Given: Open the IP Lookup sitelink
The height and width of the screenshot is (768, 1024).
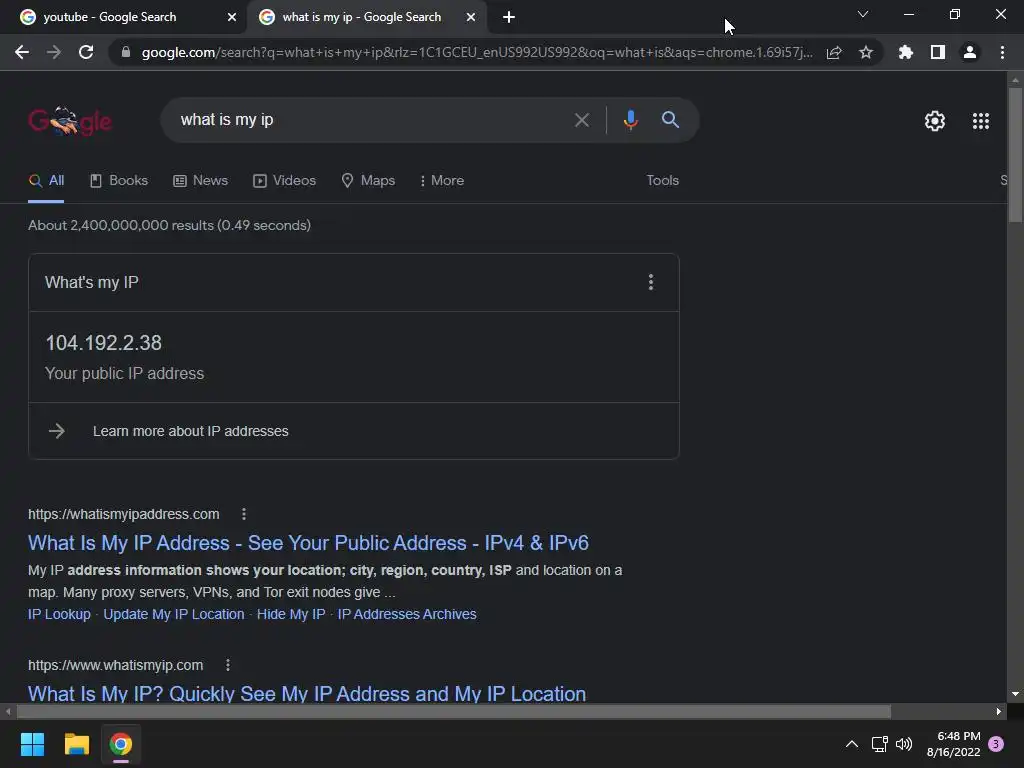Looking at the screenshot, I should 59,614.
